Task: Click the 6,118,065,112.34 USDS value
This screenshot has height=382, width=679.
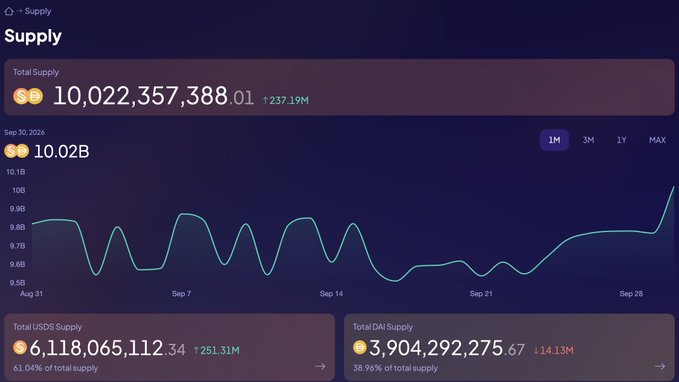Action: [x=107, y=348]
